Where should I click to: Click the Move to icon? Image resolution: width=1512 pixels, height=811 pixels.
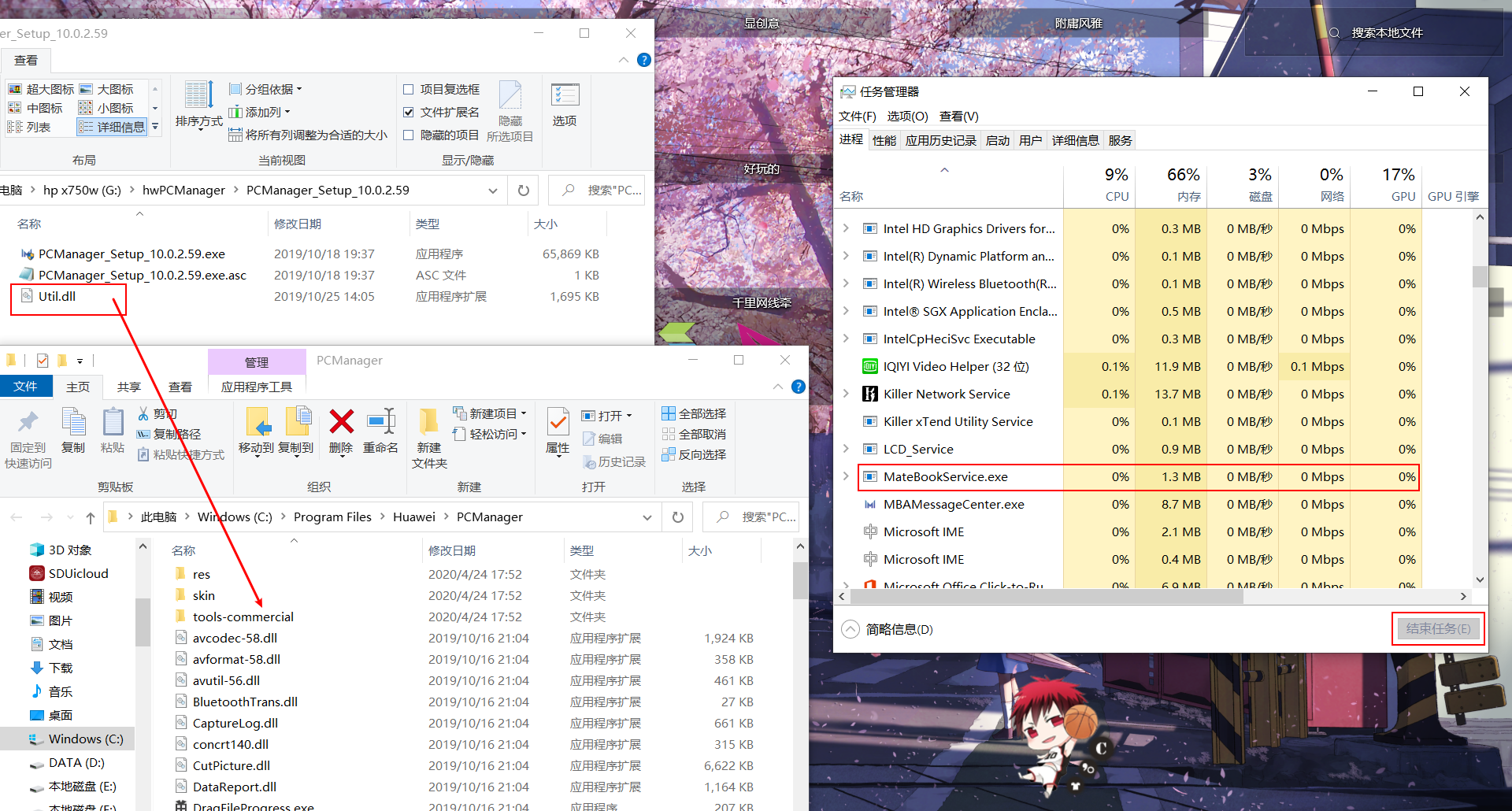(x=258, y=422)
